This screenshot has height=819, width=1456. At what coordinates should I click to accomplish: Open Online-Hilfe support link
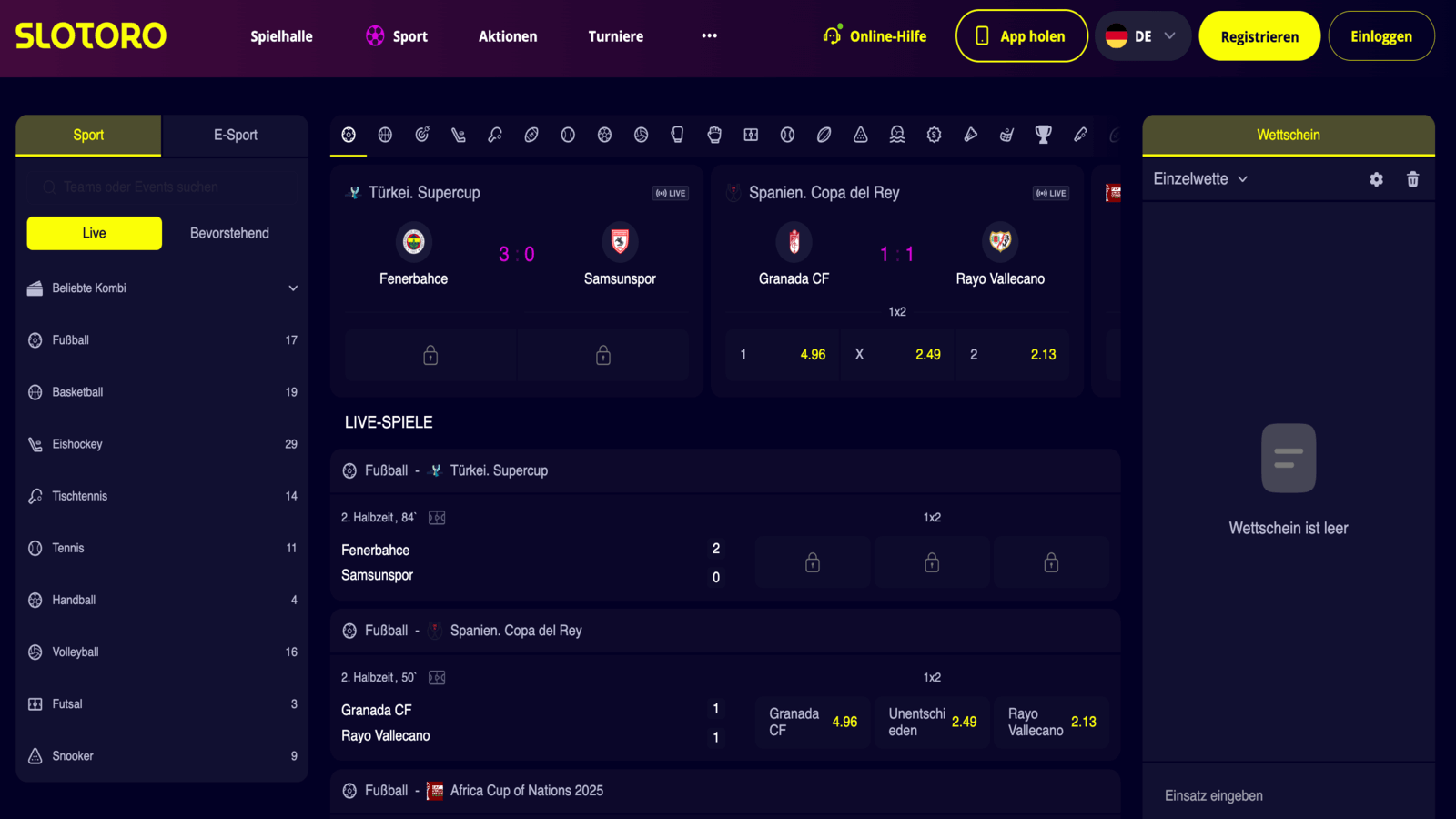click(x=875, y=36)
